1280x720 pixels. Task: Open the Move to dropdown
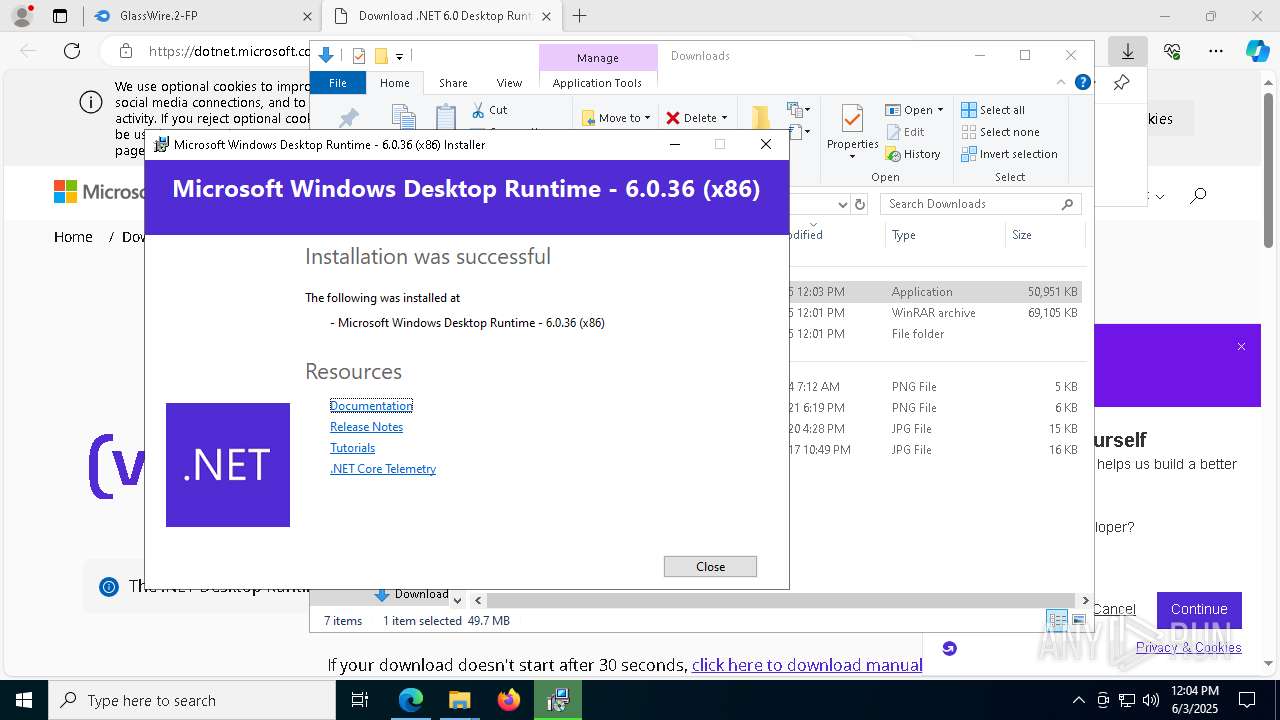[616, 118]
